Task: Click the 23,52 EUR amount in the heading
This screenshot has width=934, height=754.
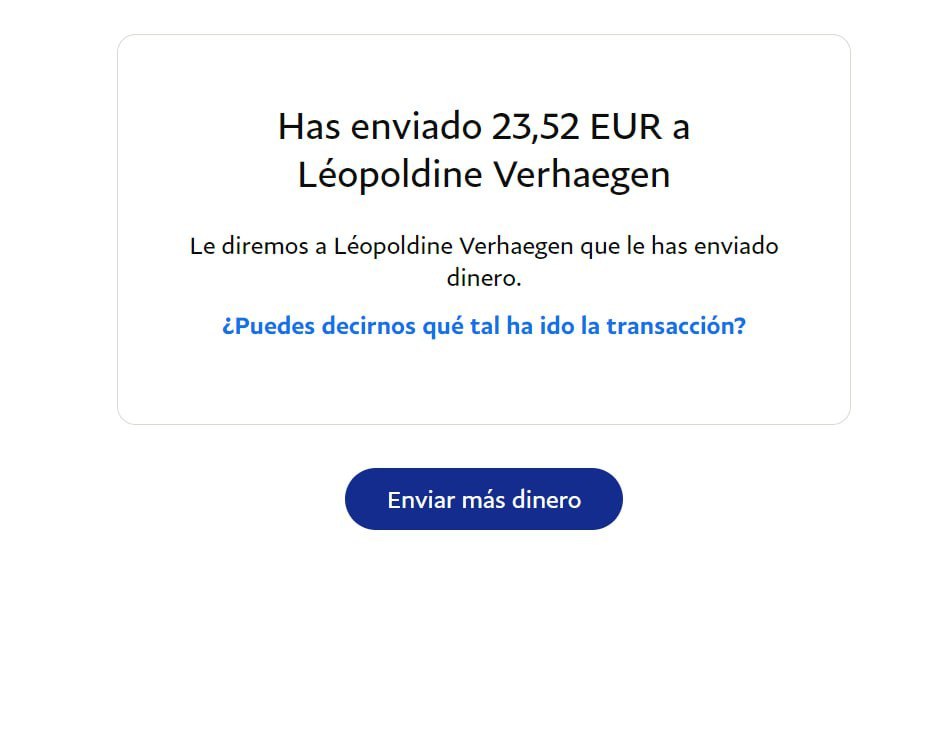Action: click(x=577, y=127)
